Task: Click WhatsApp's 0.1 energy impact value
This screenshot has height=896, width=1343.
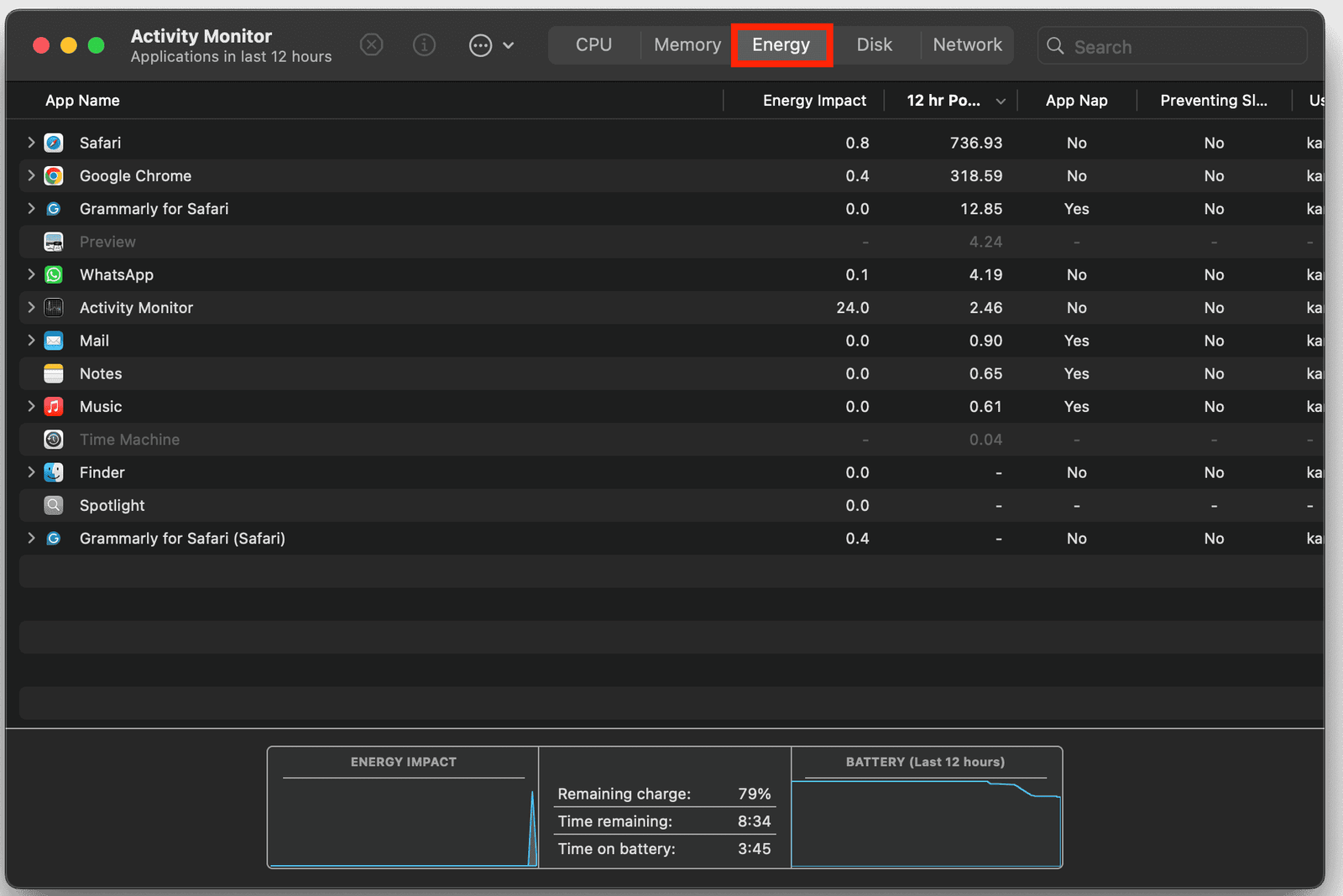Action: pyautogui.click(x=857, y=275)
